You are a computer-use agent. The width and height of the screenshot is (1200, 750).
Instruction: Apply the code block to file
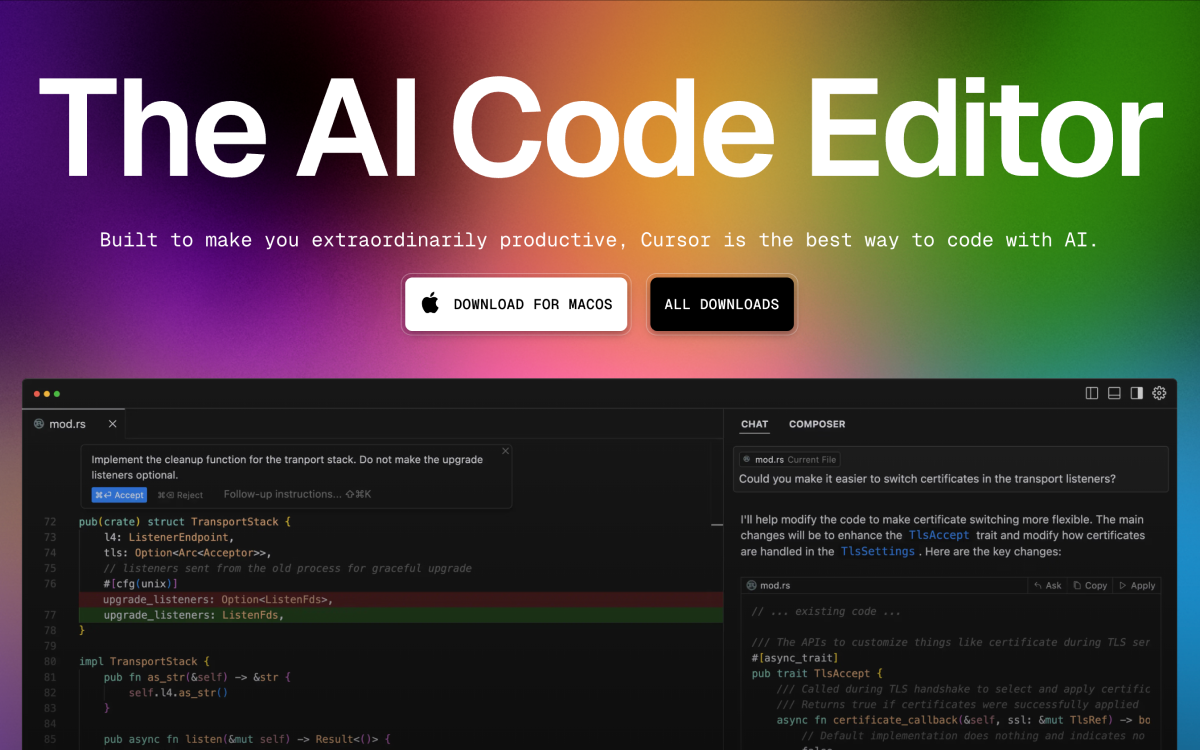pyautogui.click(x=1137, y=586)
